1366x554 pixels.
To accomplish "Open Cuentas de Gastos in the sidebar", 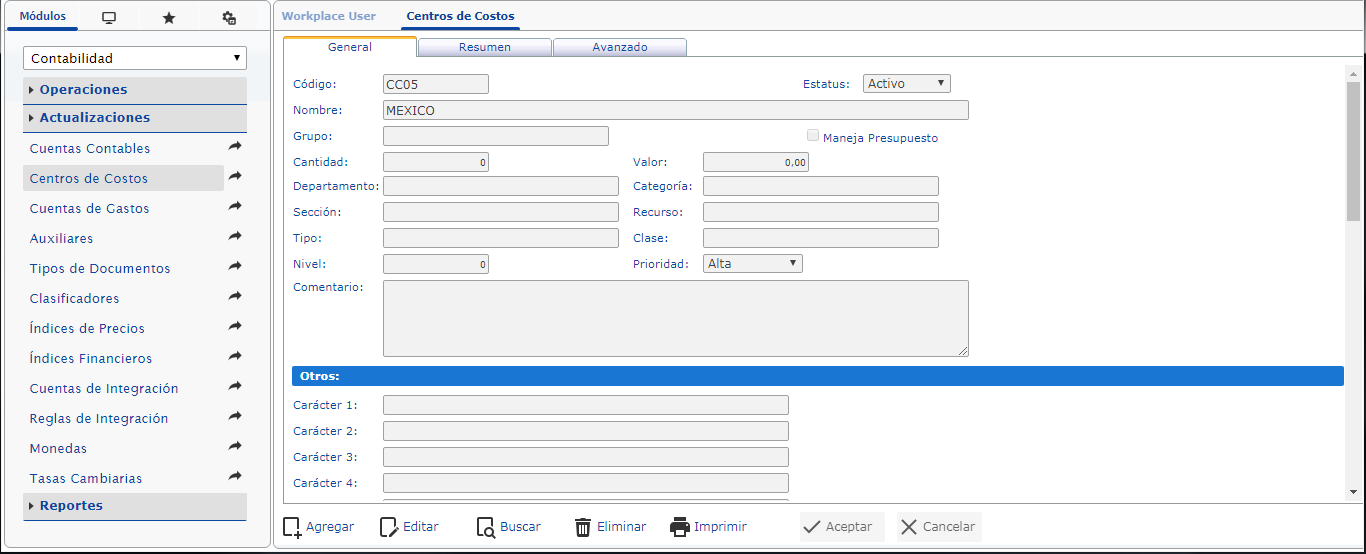I will point(90,209).
